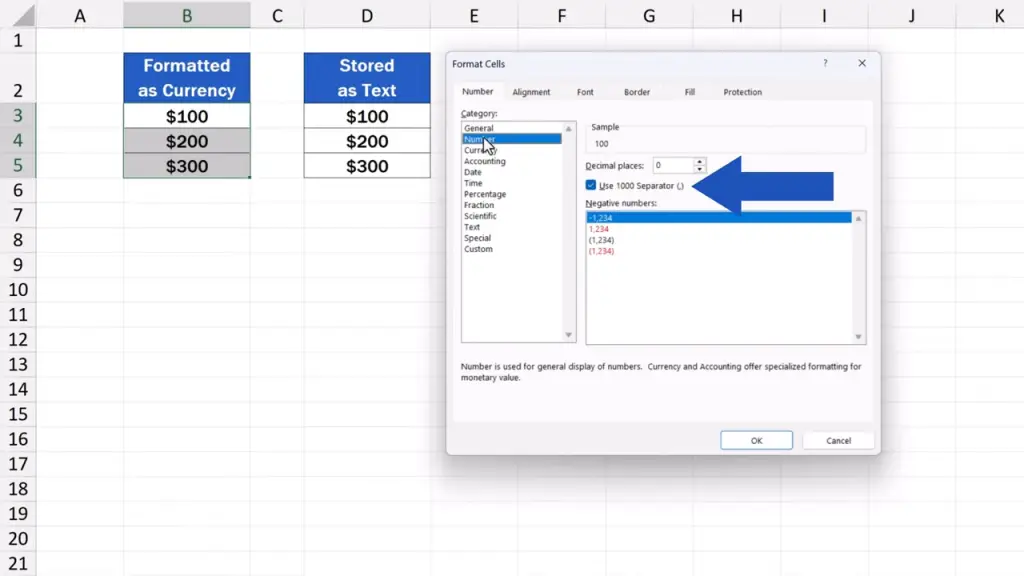The height and width of the screenshot is (576, 1024).
Task: Click the Help question mark in dialog title bar
Action: 825,64
